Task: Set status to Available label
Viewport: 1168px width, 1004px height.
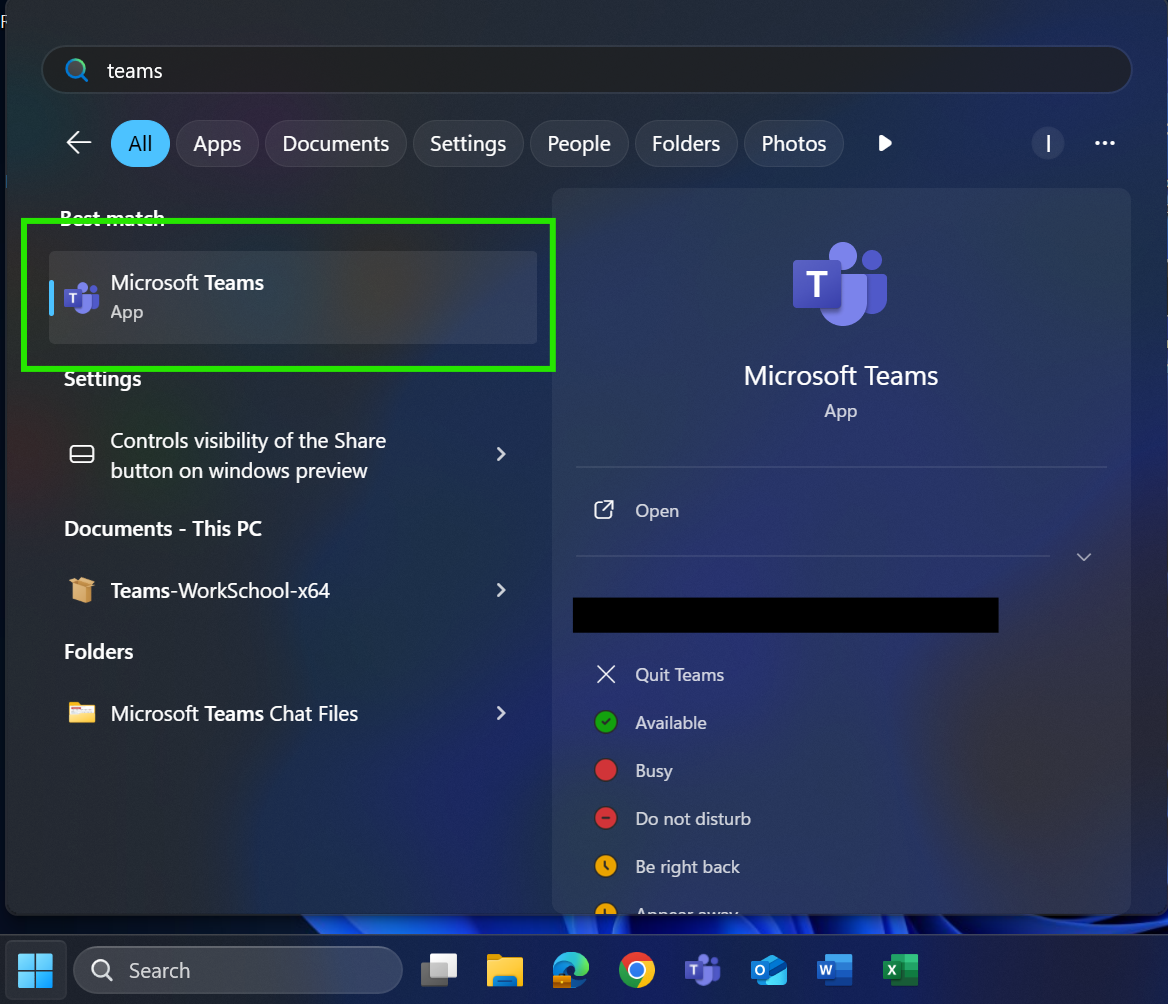Action: (x=670, y=722)
